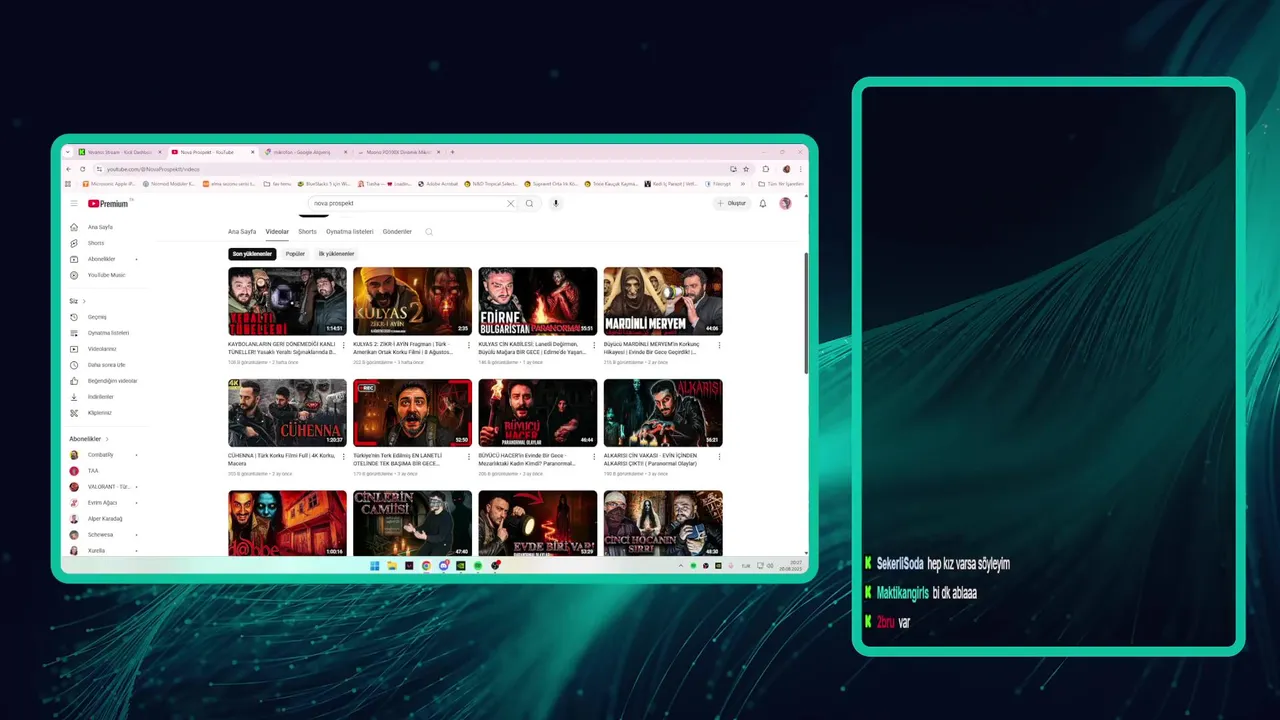Open Chrome icon on taskbar
This screenshot has width=1280, height=720.
tap(426, 566)
